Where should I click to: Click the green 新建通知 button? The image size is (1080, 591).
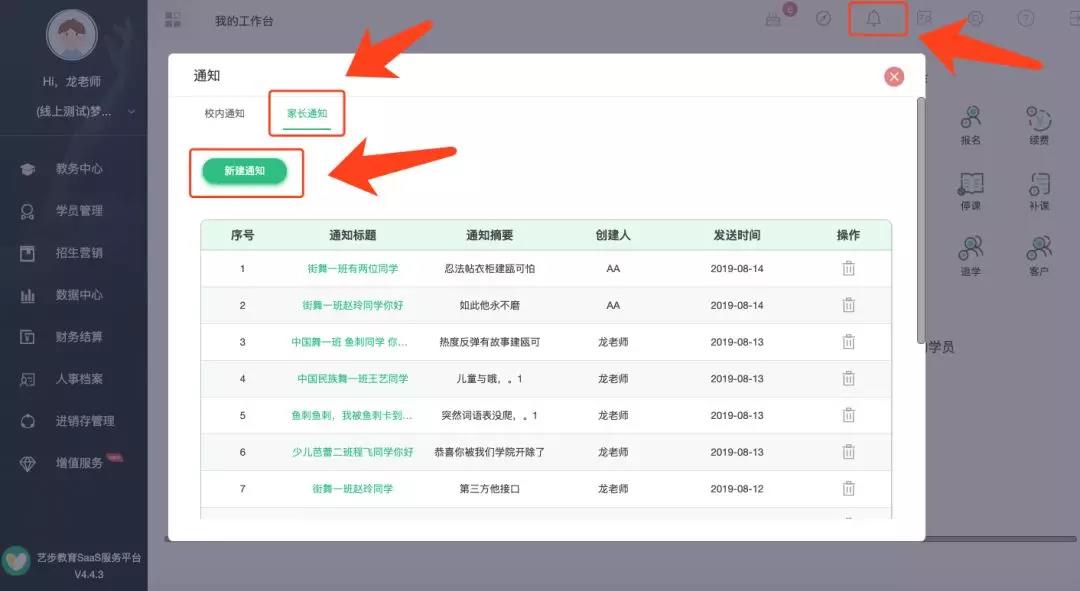click(246, 172)
